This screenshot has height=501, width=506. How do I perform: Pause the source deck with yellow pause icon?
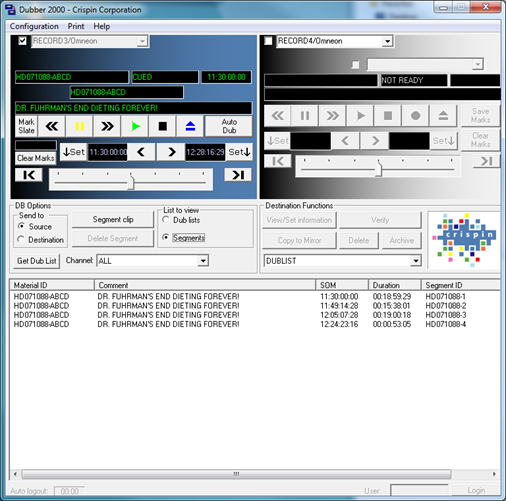pyautogui.click(x=79, y=126)
